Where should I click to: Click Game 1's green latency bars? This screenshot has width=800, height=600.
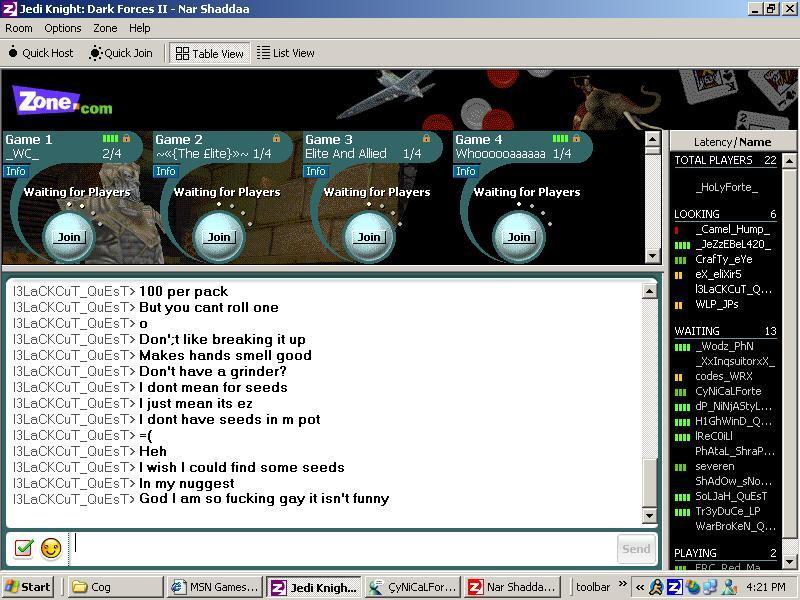tap(110, 138)
